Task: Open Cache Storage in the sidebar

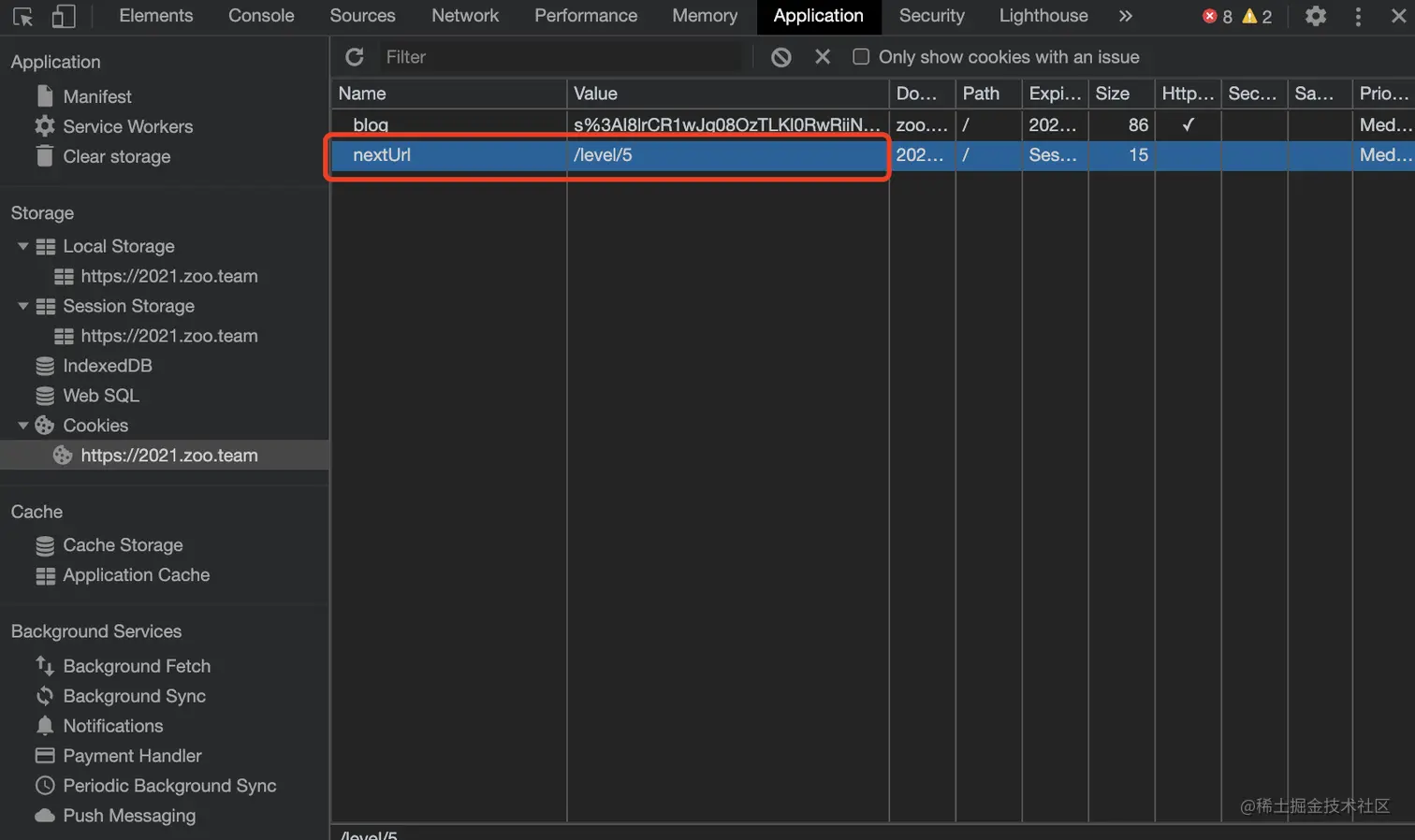Action: tap(123, 545)
